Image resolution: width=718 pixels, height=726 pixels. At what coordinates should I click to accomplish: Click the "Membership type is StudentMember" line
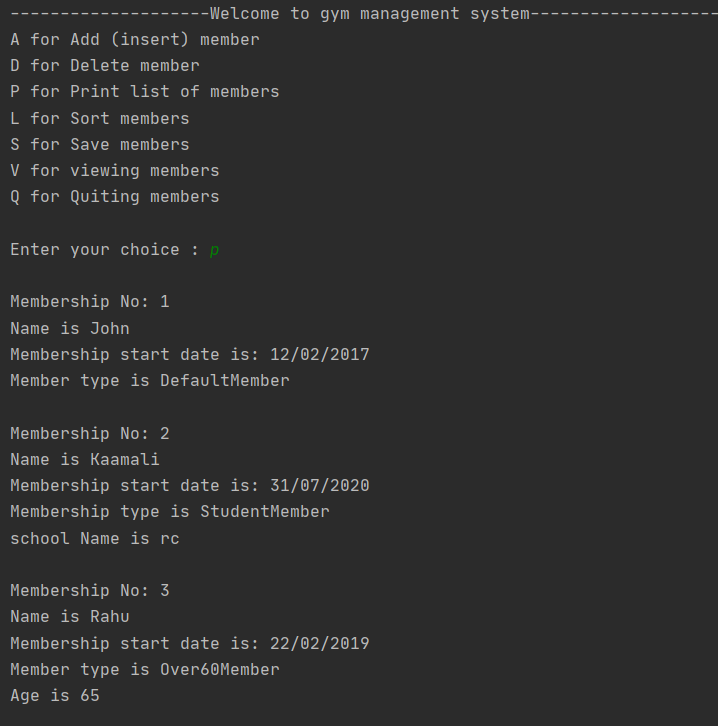170,512
